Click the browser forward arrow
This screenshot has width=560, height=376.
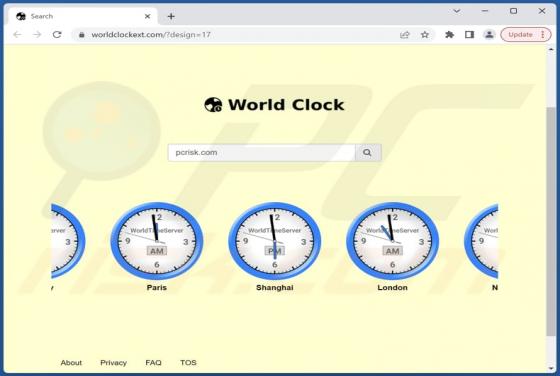pyautogui.click(x=37, y=35)
